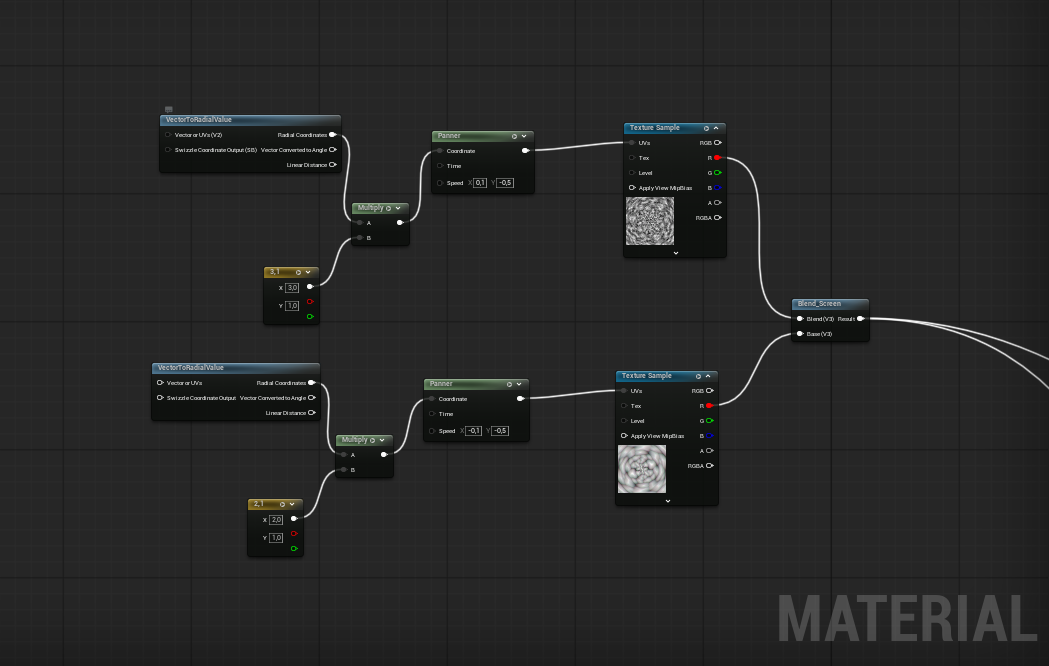Expand the chevron below the upper Texture Sample thumbnail
Image resolution: width=1049 pixels, height=666 pixels.
tap(676, 253)
